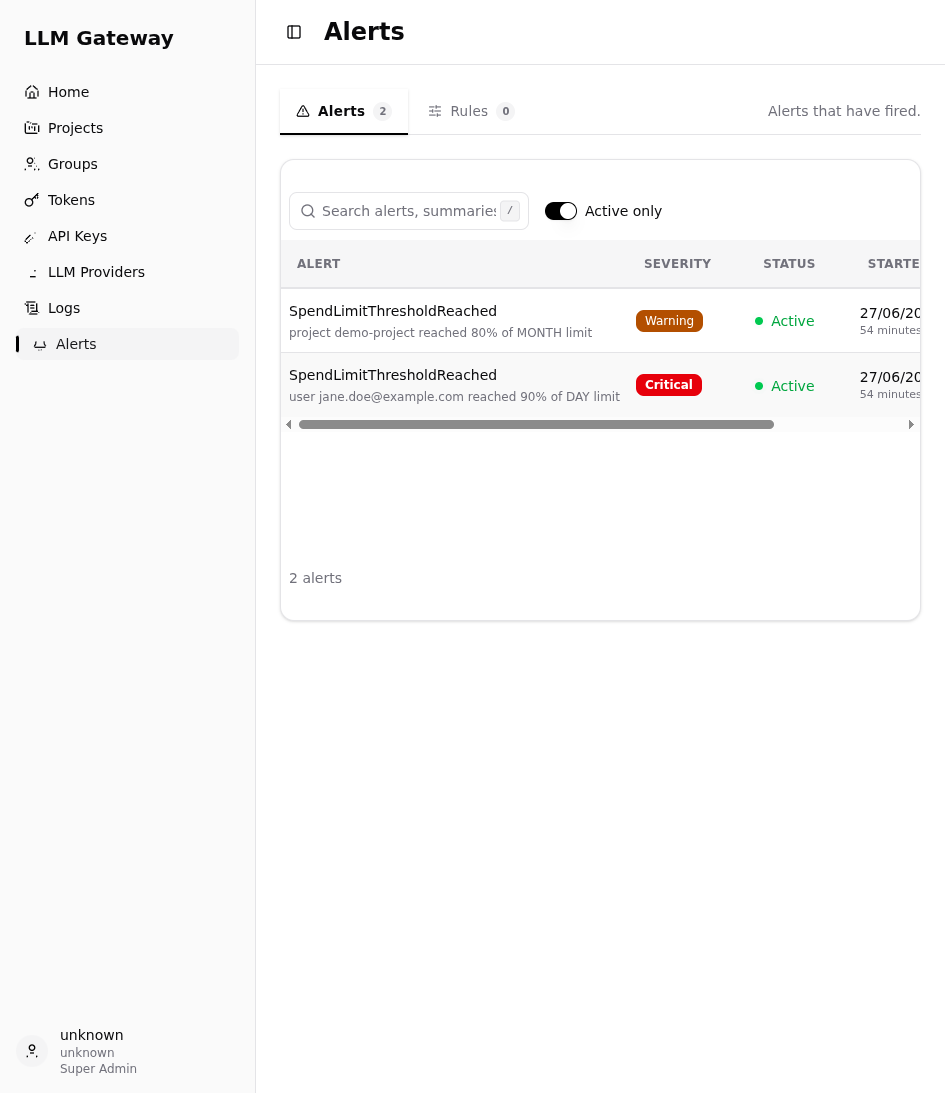Click the Alerts tab count badge
Image resolution: width=945 pixels, height=1093 pixels.
[383, 112]
